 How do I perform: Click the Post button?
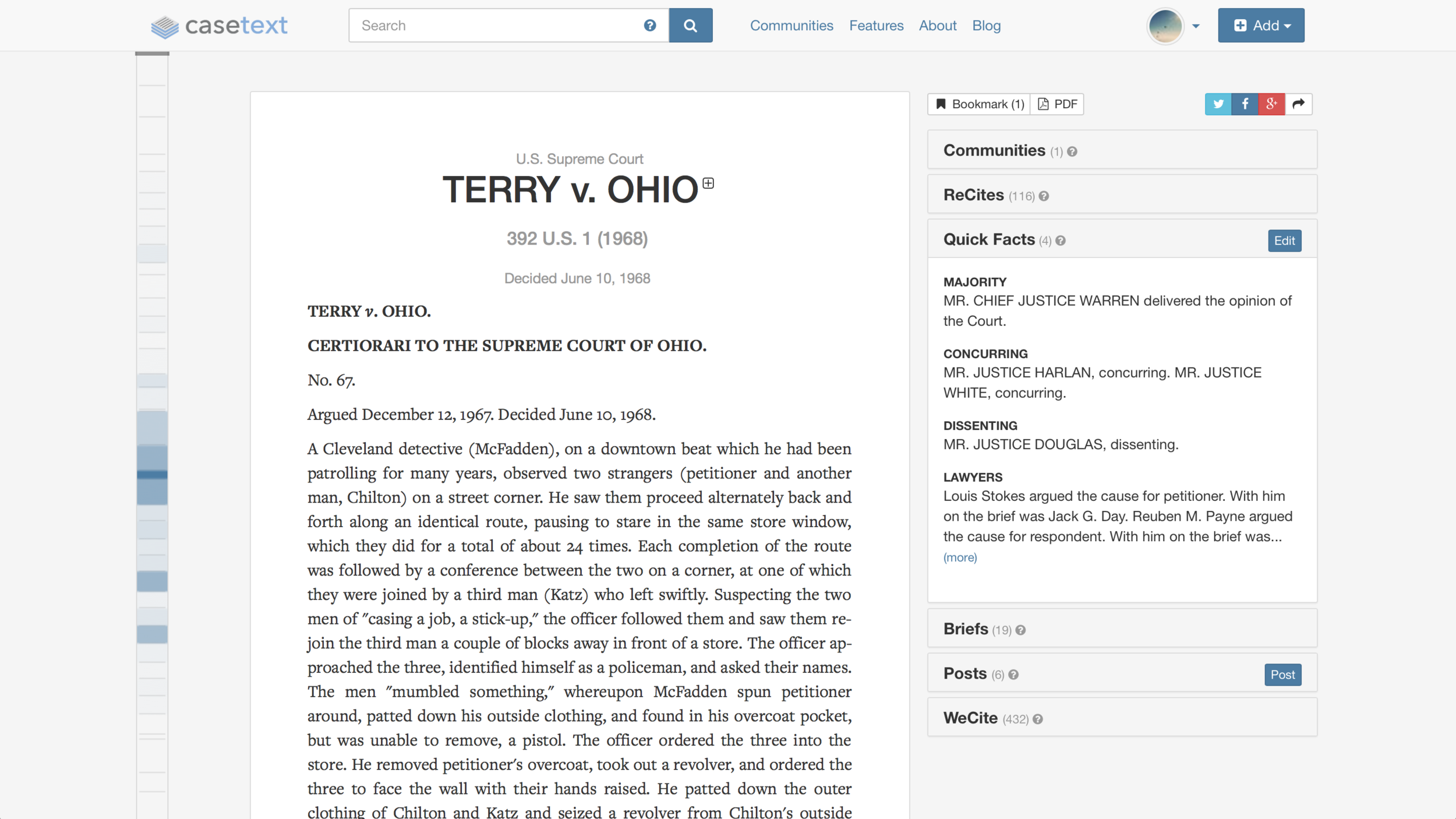tap(1282, 675)
